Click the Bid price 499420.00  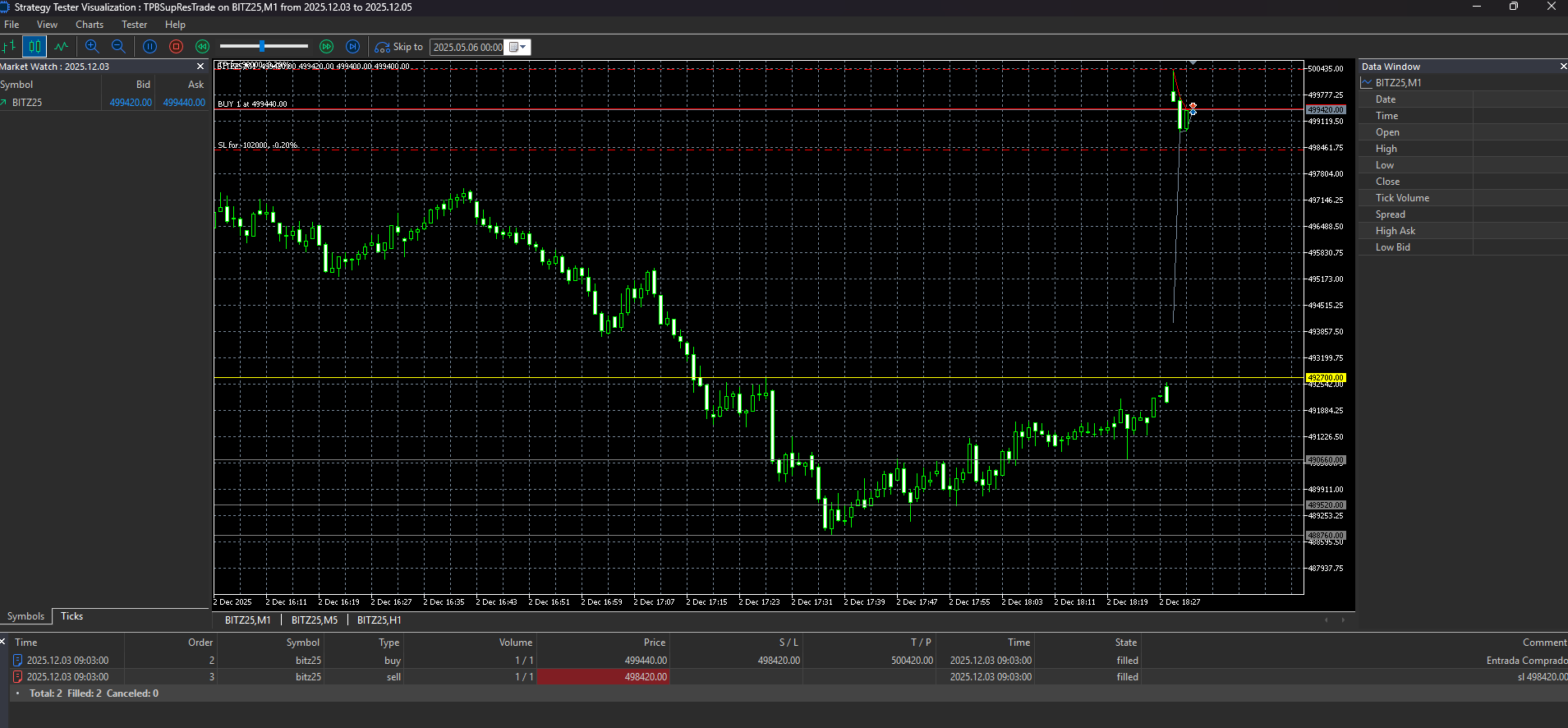[x=131, y=103]
